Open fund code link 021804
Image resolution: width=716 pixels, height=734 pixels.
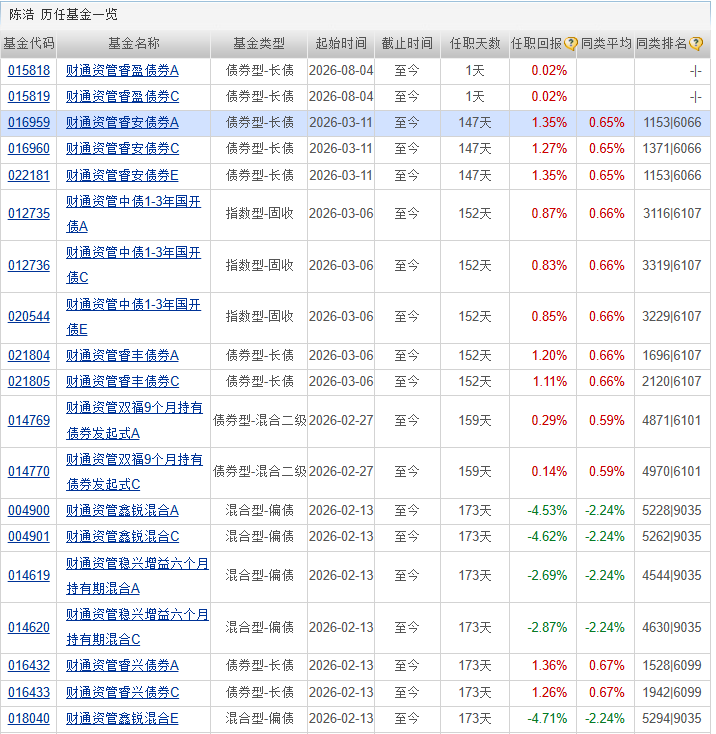pyautogui.click(x=29, y=355)
